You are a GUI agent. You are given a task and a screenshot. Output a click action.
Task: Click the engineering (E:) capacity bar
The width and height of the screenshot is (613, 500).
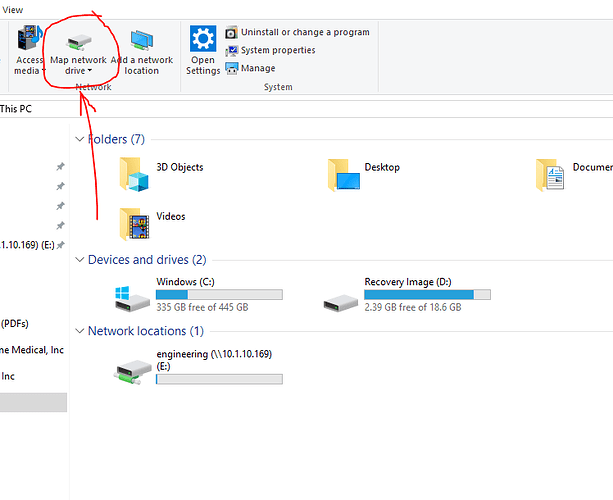click(219, 379)
